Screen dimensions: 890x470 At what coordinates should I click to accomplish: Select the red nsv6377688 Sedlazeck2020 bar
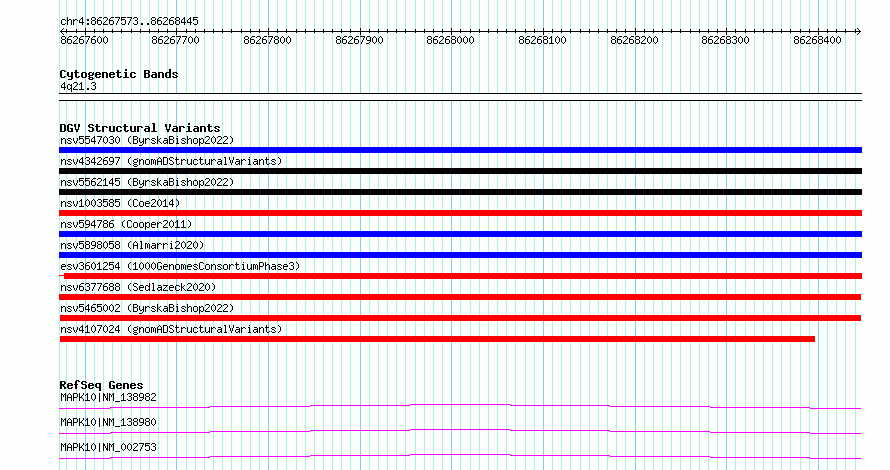coord(460,297)
